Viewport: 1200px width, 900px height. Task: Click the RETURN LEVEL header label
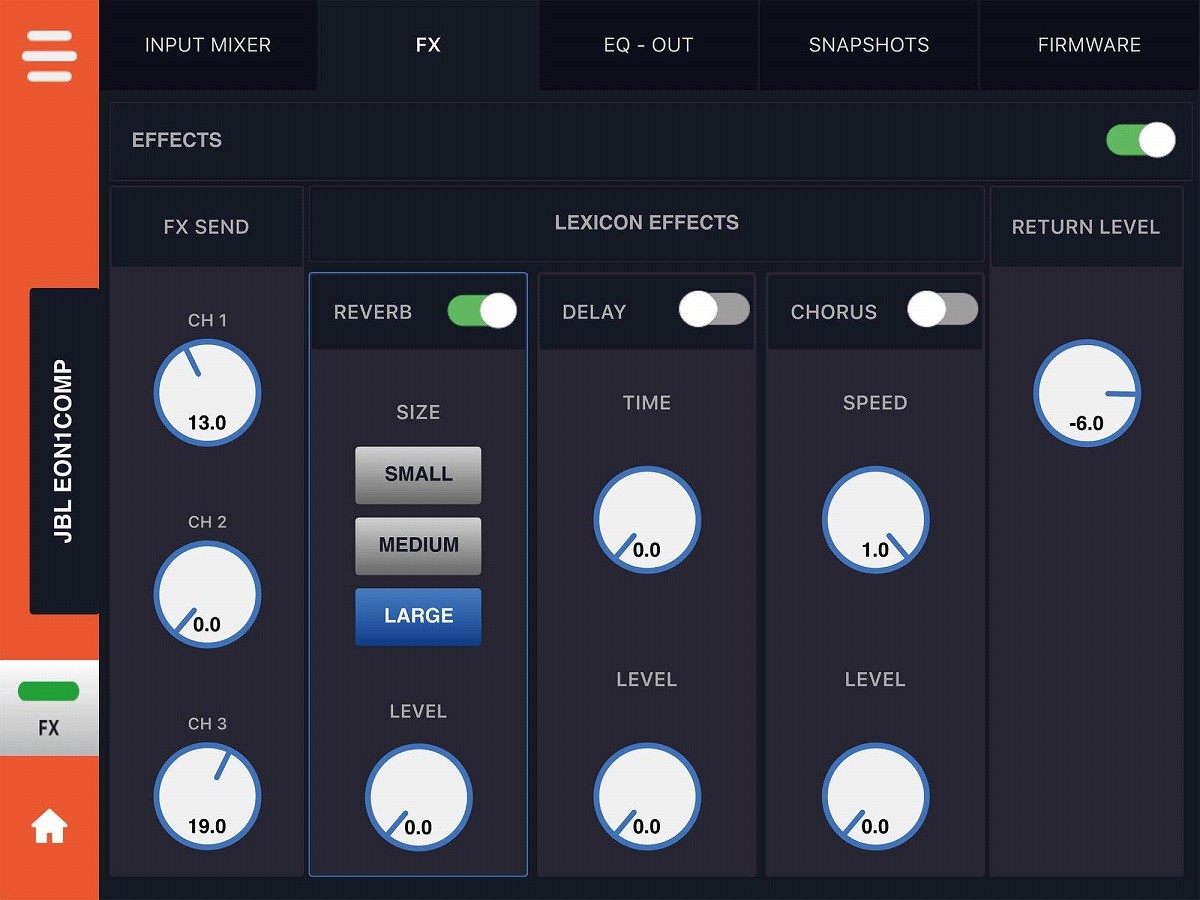point(1086,227)
